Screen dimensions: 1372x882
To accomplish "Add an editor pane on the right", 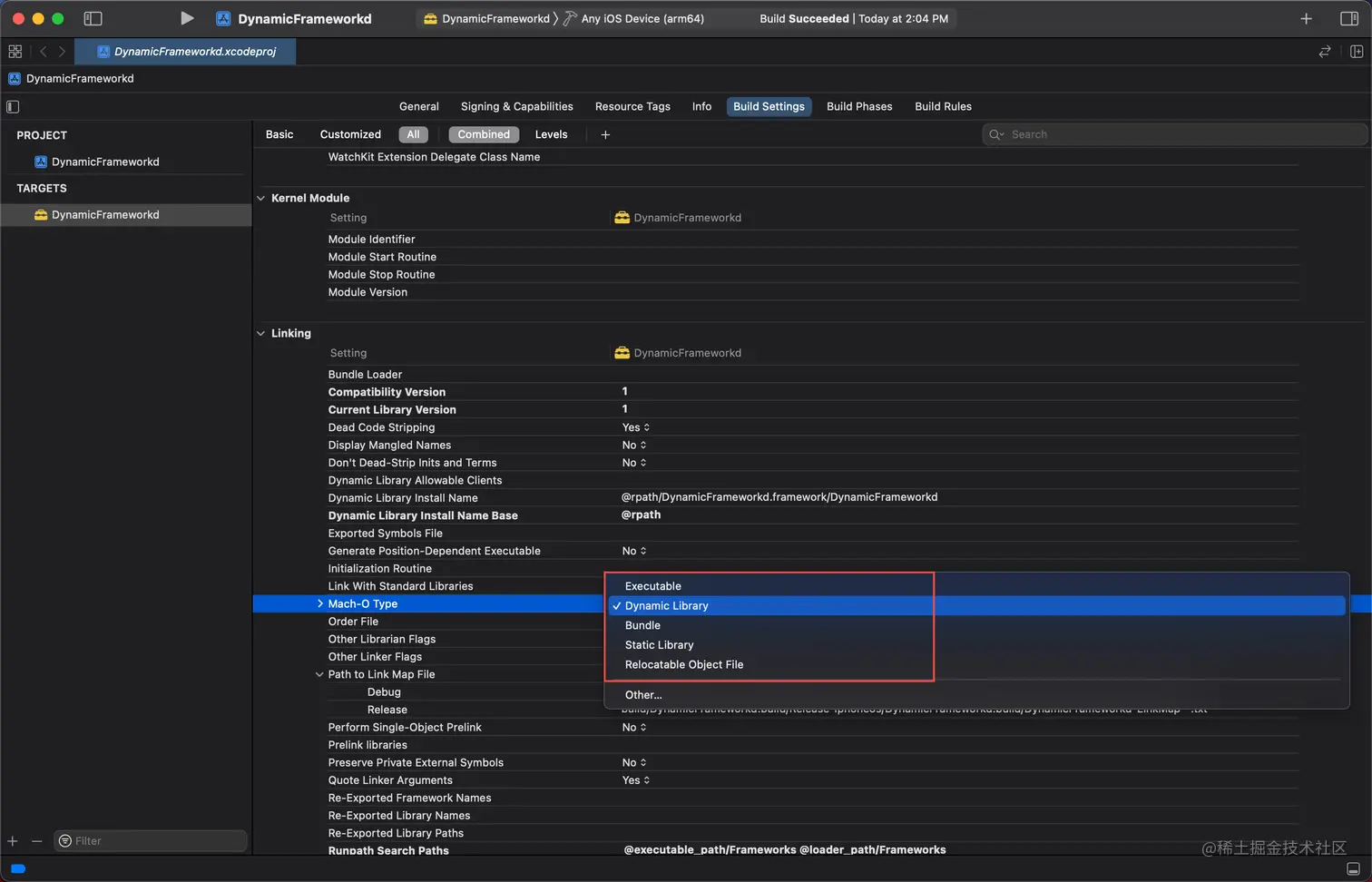I will pyautogui.click(x=1357, y=52).
